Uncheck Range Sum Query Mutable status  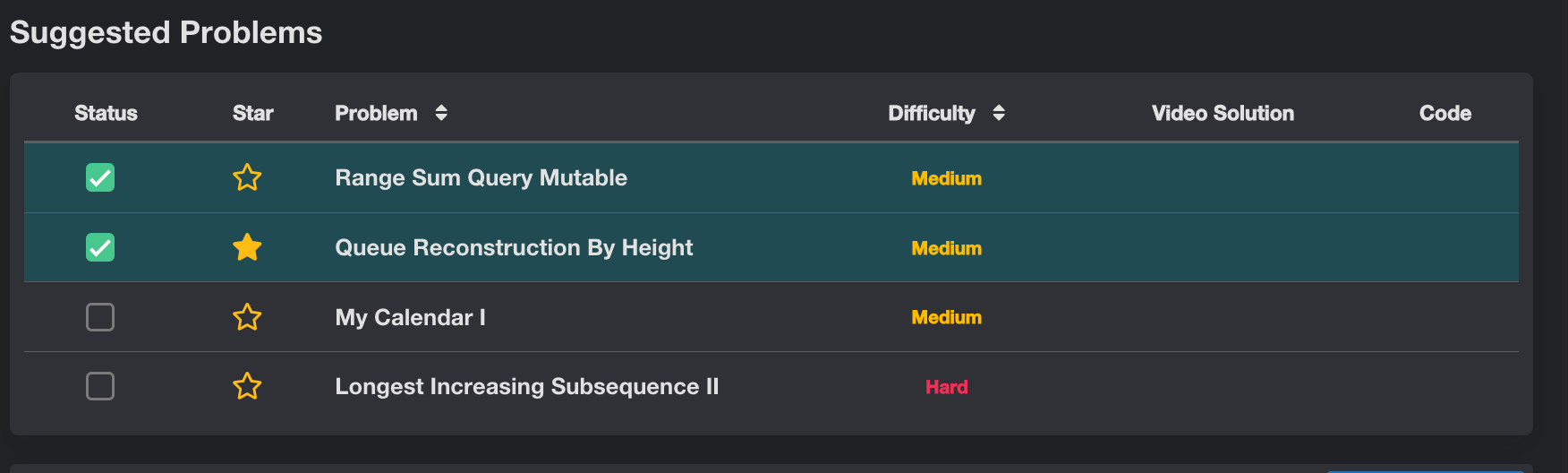tap(100, 177)
